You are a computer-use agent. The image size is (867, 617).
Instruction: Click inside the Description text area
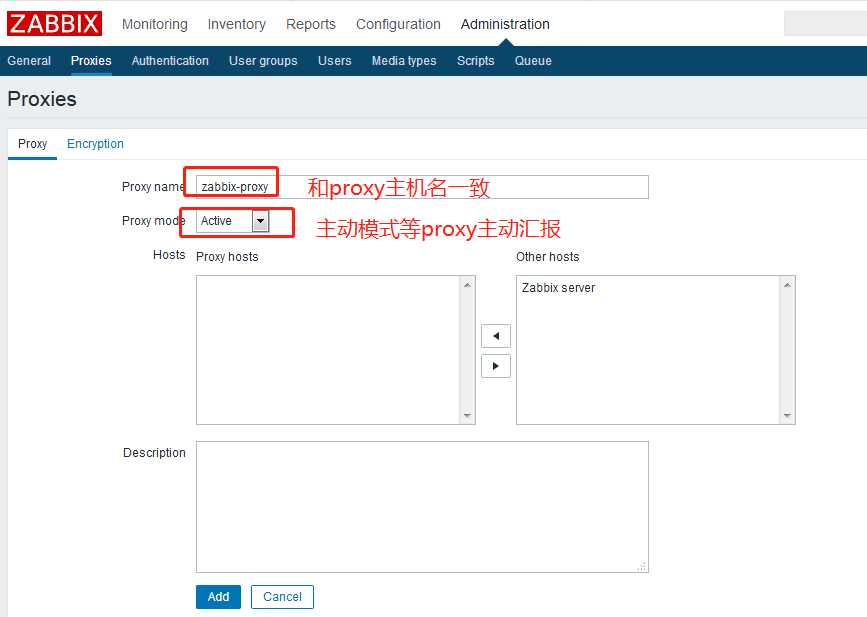(422, 506)
